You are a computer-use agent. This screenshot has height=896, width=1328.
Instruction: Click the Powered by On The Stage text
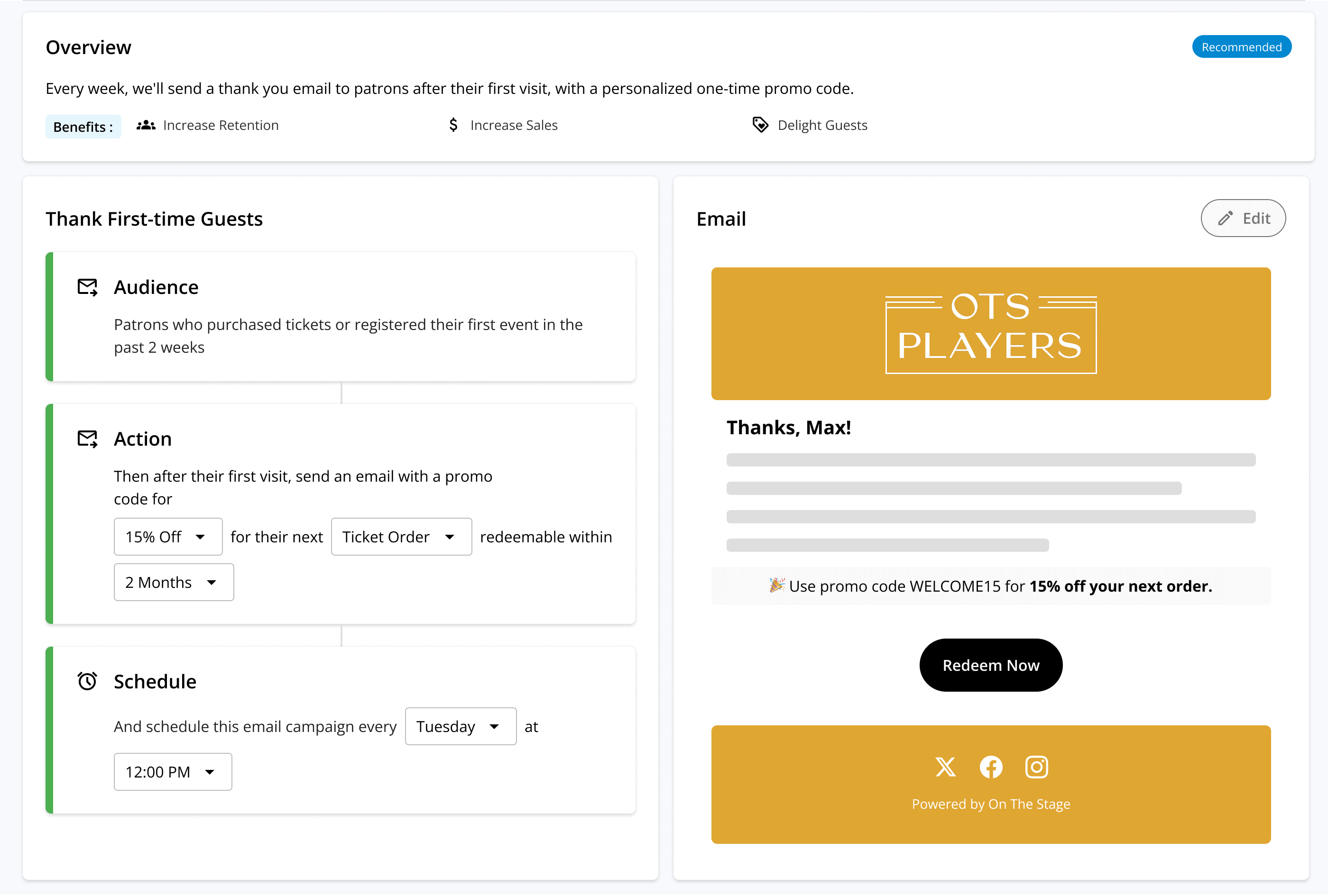coord(991,804)
